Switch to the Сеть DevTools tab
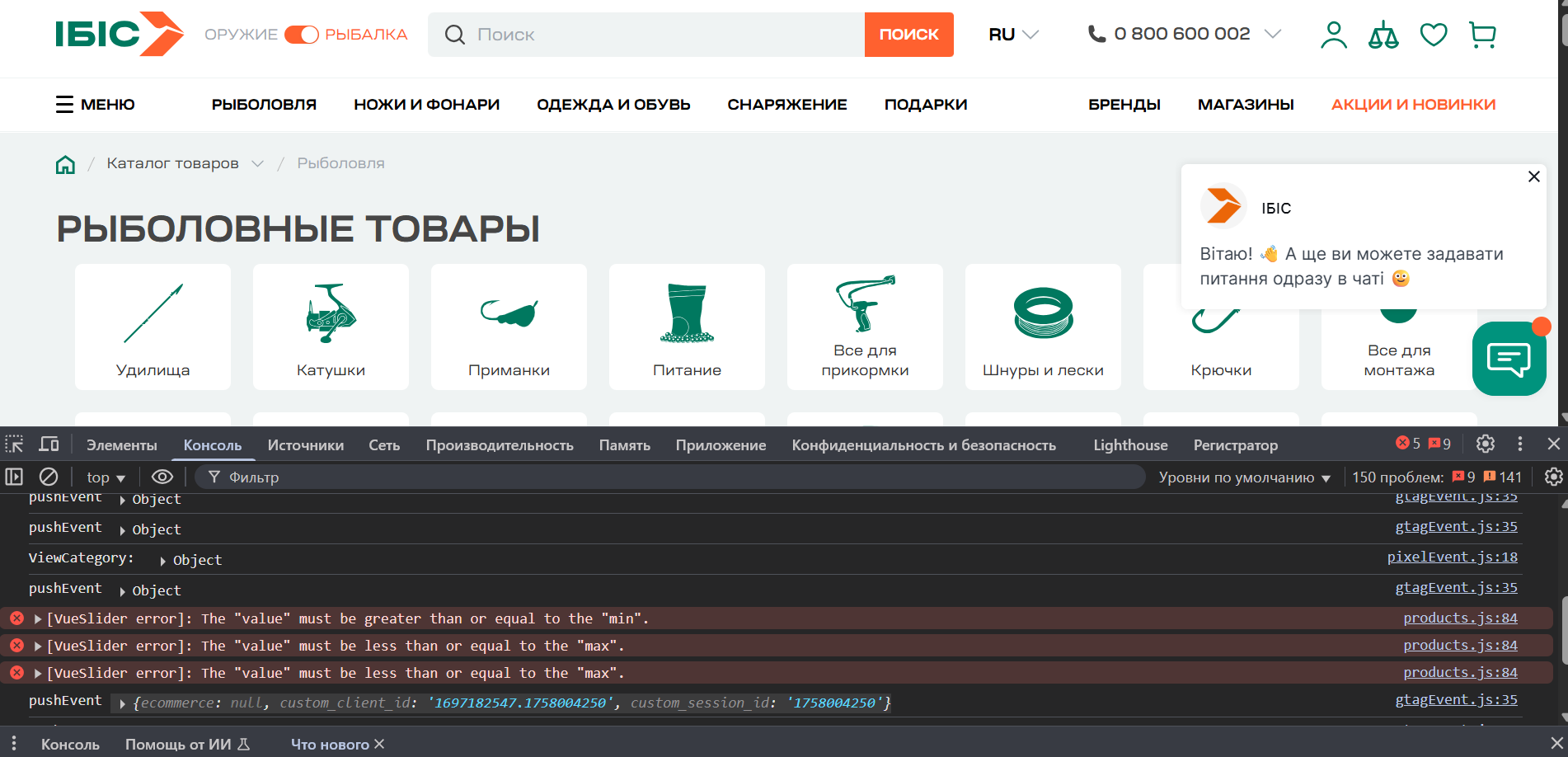1568x757 pixels. (x=383, y=445)
